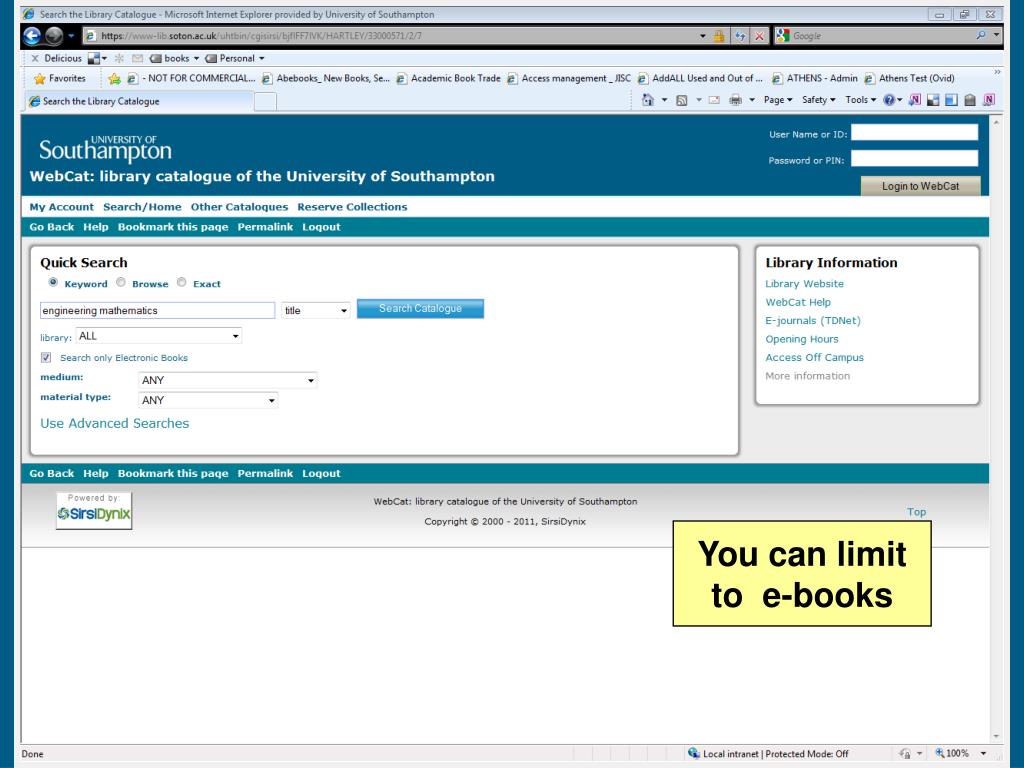Viewport: 1024px width, 768px height.
Task: Click the red stop loading icon
Action: coord(759,36)
